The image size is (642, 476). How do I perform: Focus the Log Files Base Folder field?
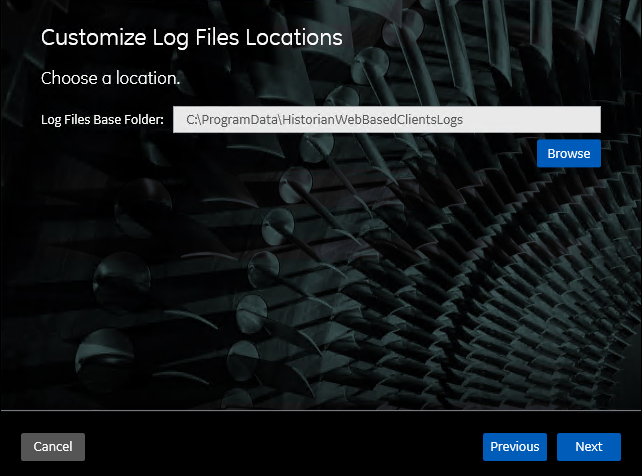[x=387, y=120]
